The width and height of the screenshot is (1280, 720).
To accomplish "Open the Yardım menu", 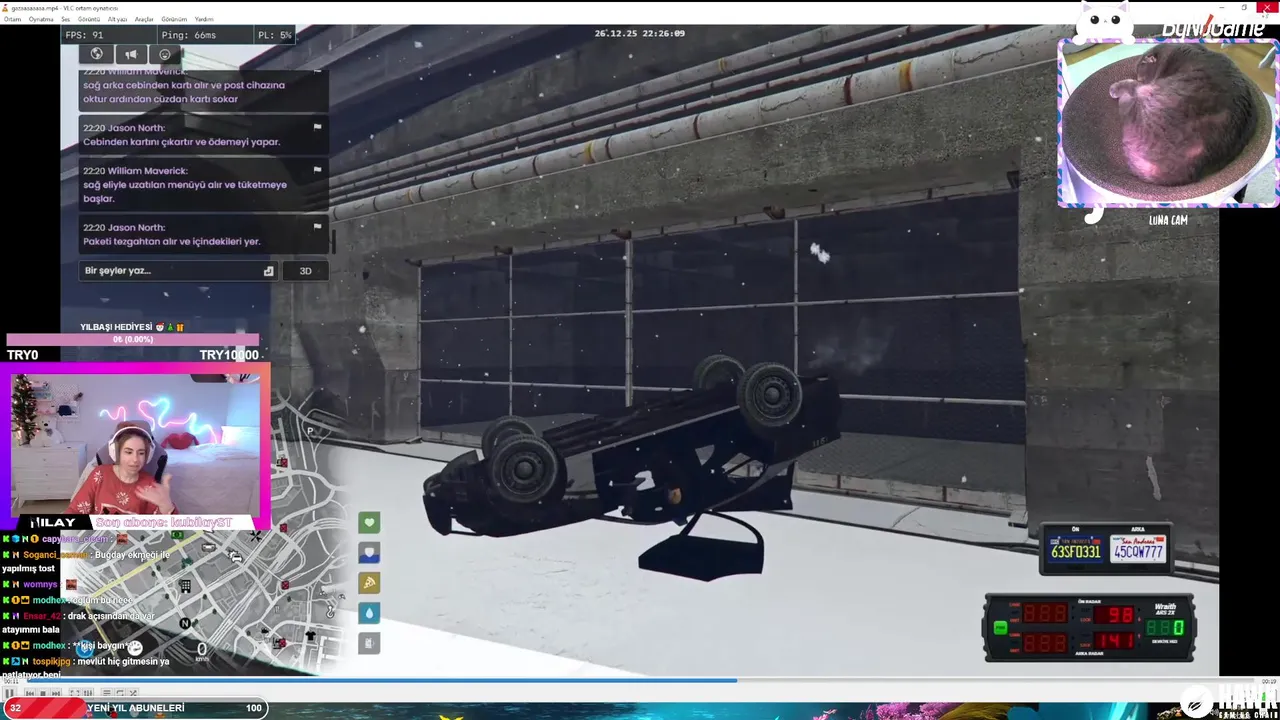I will pos(204,19).
